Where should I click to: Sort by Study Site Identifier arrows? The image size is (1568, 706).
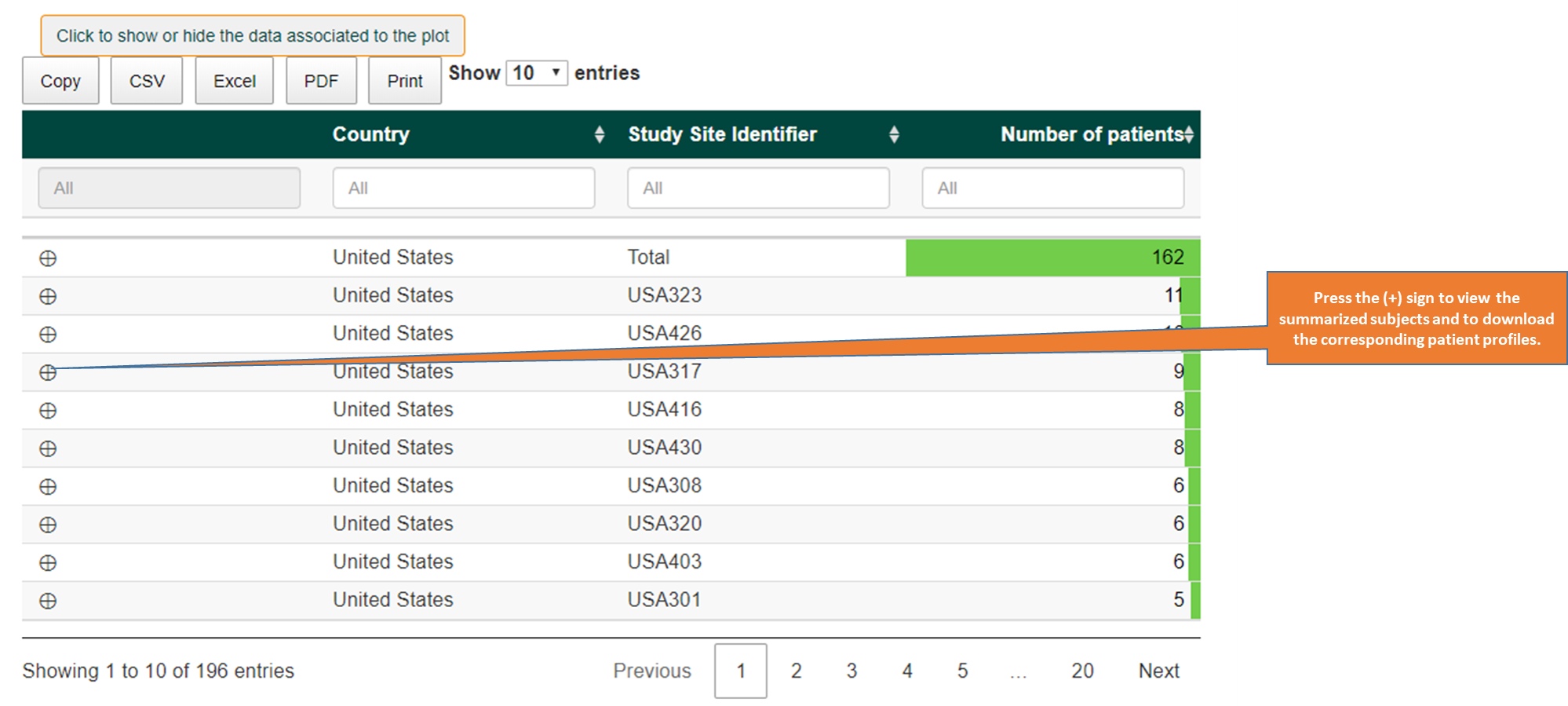click(x=894, y=134)
